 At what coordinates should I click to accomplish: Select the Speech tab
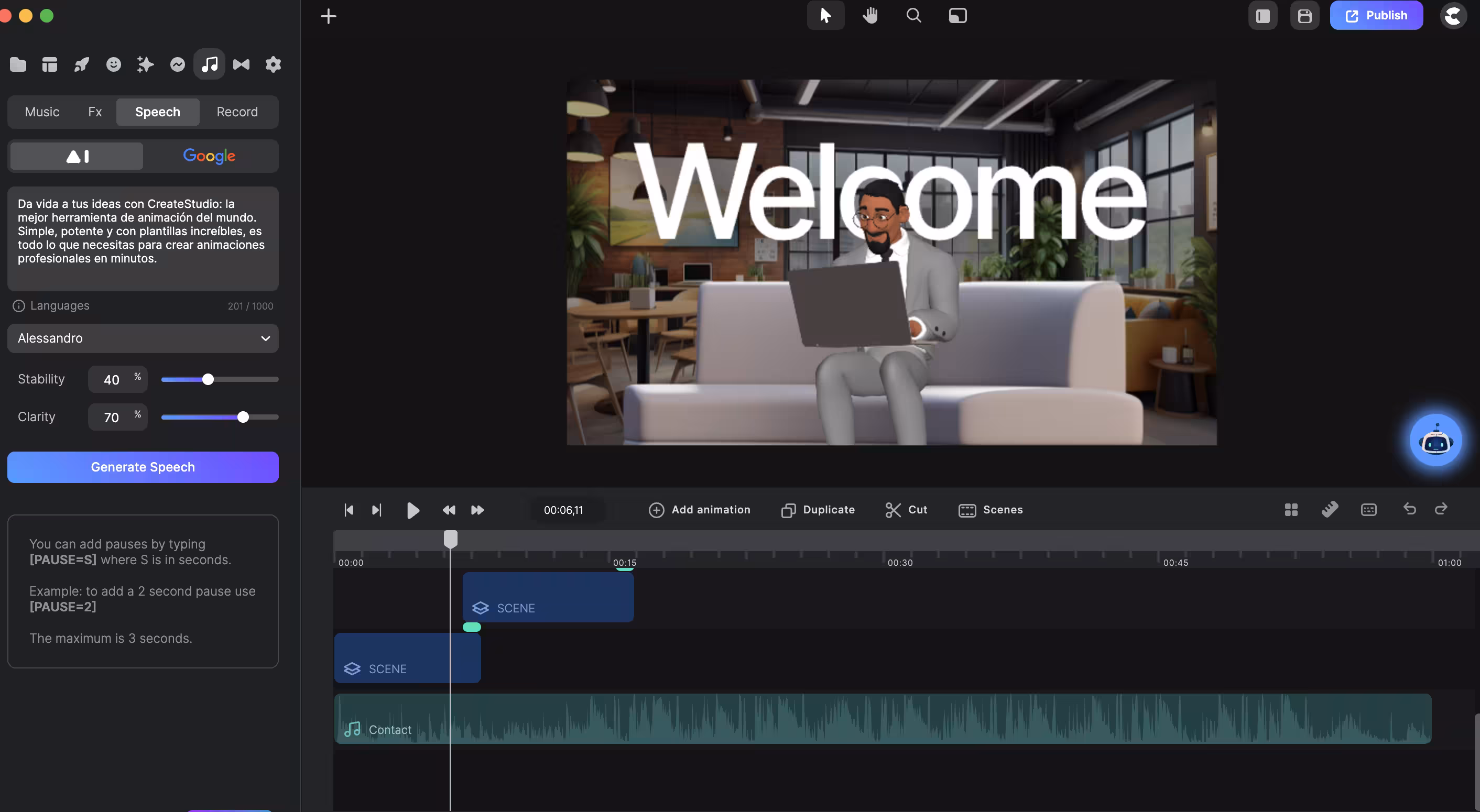point(157,112)
